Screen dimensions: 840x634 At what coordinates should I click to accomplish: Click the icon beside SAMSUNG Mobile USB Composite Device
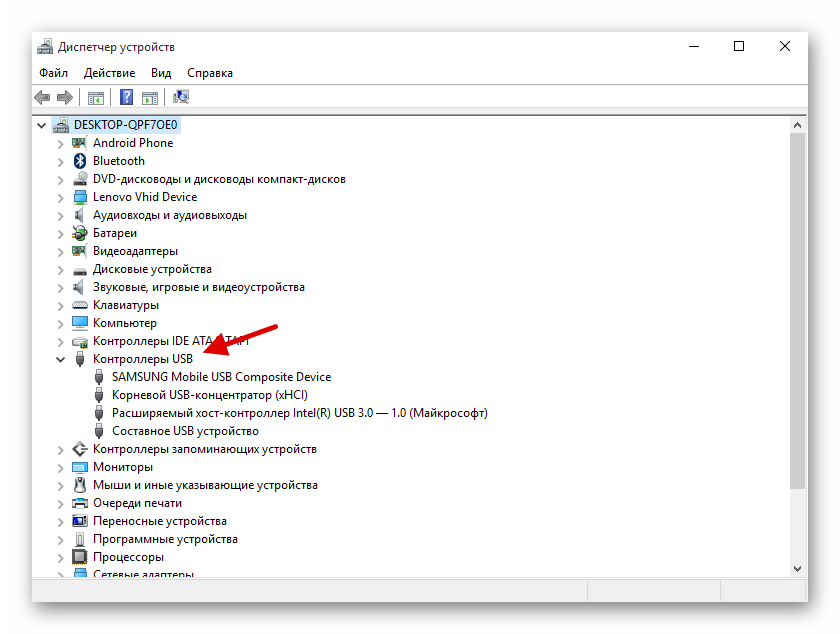tap(99, 377)
